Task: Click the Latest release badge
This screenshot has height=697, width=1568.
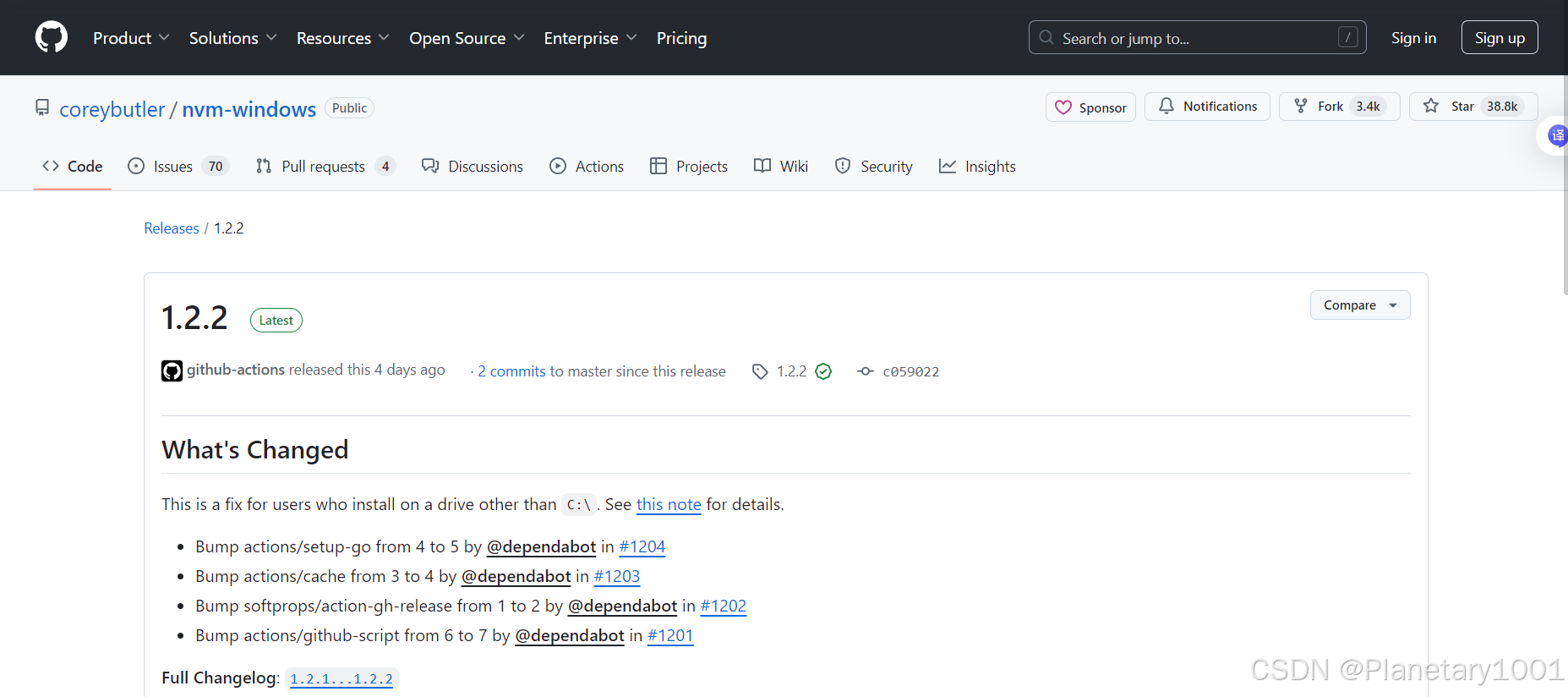Action: pyautogui.click(x=276, y=321)
